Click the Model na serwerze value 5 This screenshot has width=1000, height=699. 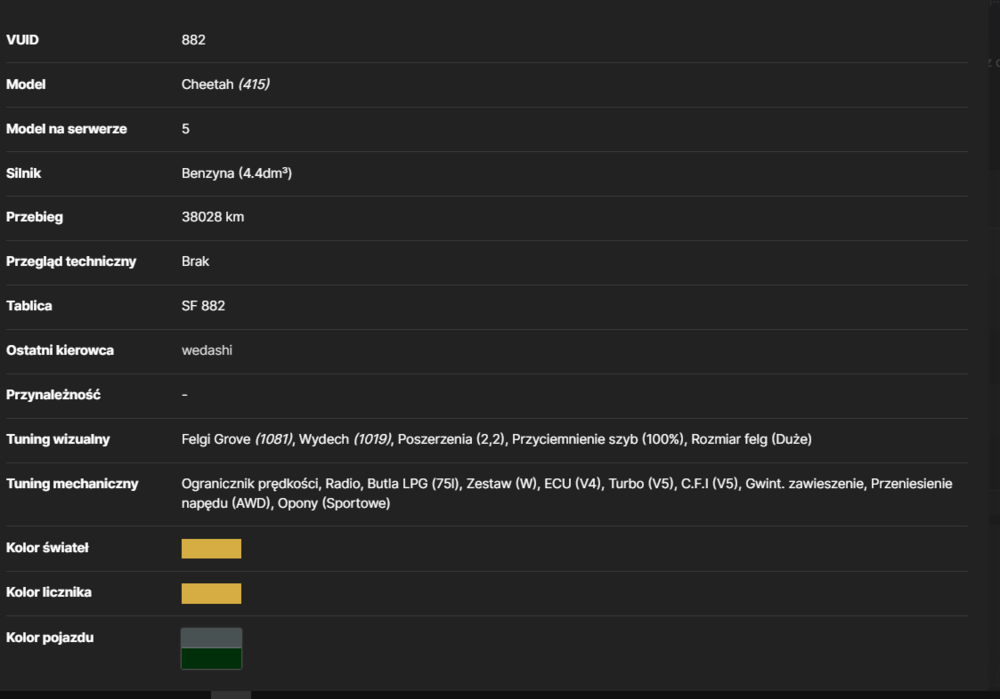click(186, 129)
